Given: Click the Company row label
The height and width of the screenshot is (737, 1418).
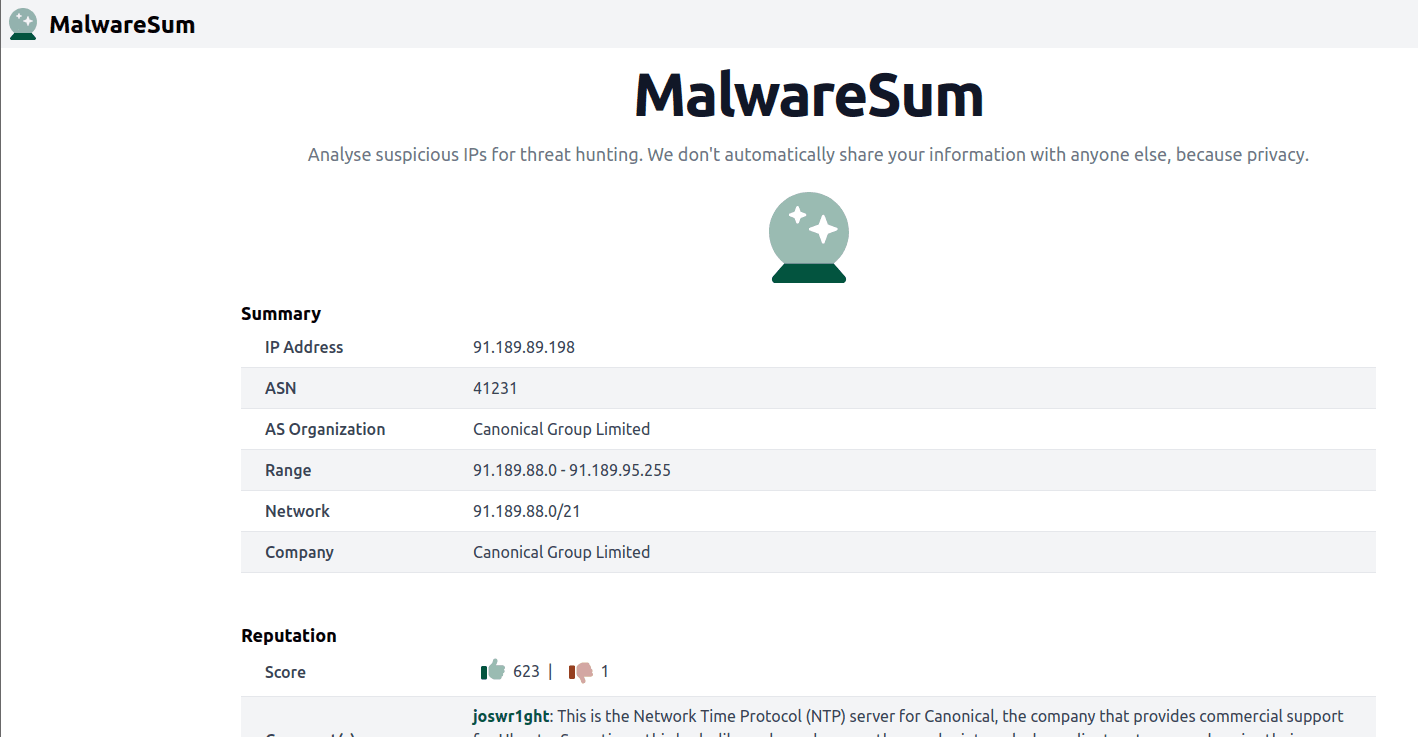Looking at the screenshot, I should pyautogui.click(x=299, y=552).
